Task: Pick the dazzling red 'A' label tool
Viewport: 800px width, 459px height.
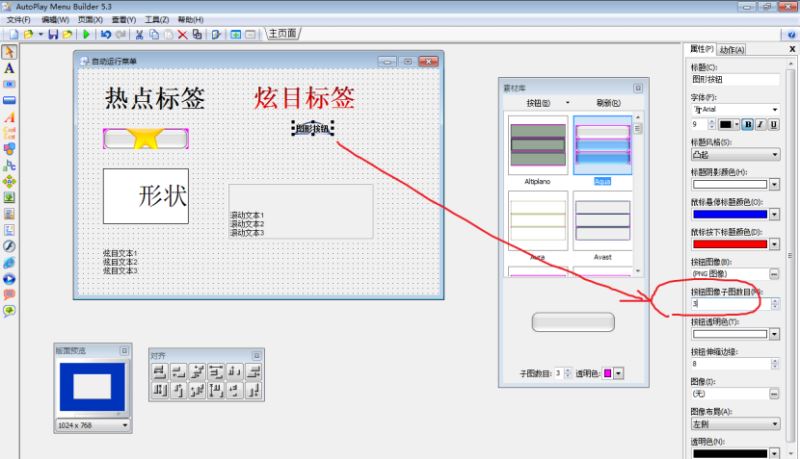Action: pyautogui.click(x=9, y=117)
